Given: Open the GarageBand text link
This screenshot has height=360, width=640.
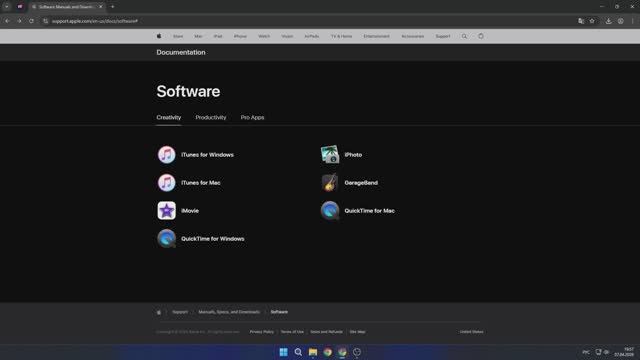Looking at the screenshot, I should pos(361,183).
